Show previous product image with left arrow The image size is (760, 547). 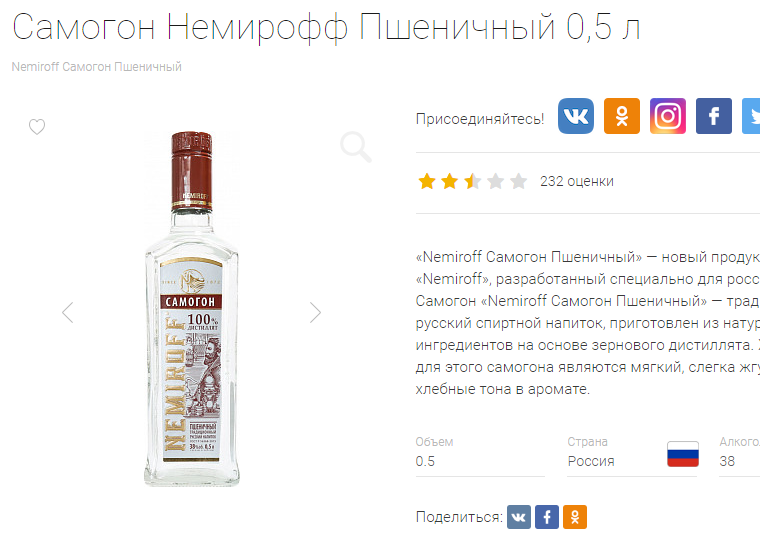[68, 313]
